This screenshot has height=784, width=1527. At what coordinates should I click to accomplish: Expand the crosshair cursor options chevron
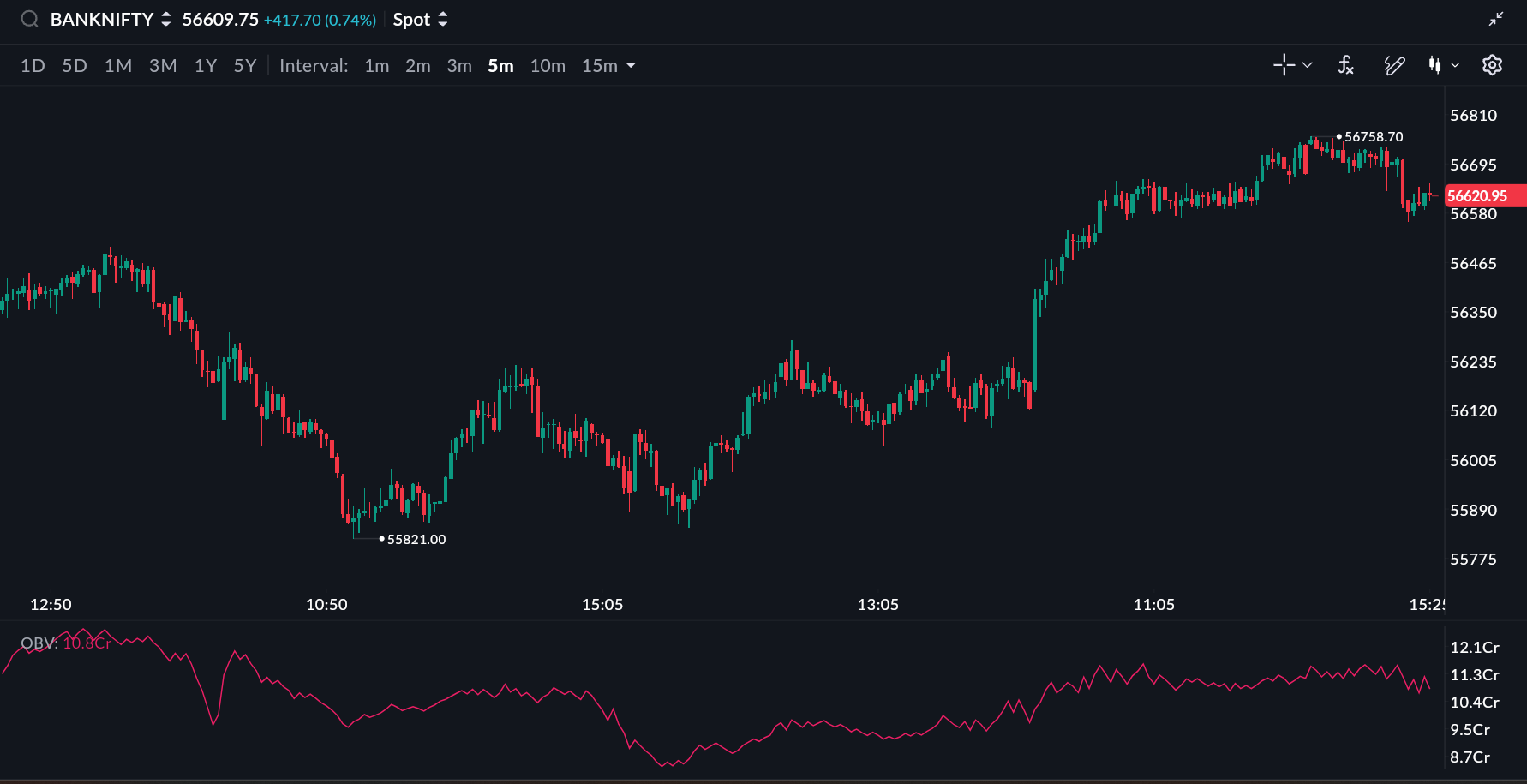pyautogui.click(x=1308, y=65)
